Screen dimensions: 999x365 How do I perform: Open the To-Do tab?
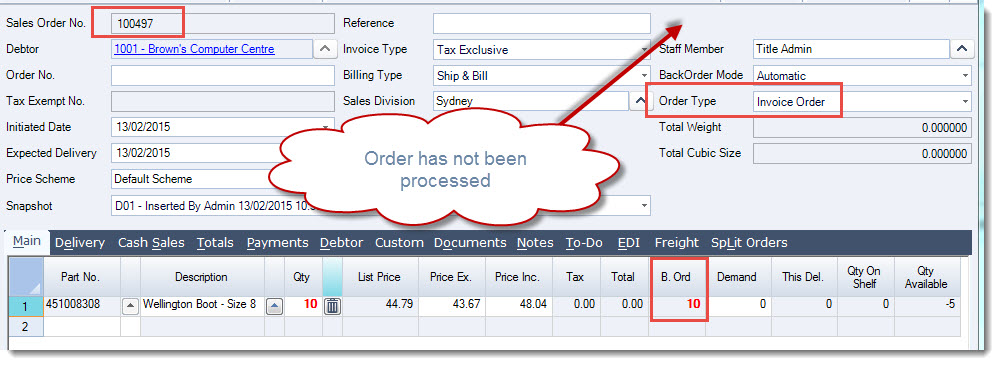[584, 243]
